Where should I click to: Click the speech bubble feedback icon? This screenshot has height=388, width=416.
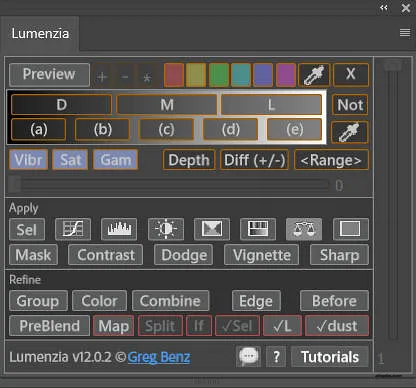(248, 356)
